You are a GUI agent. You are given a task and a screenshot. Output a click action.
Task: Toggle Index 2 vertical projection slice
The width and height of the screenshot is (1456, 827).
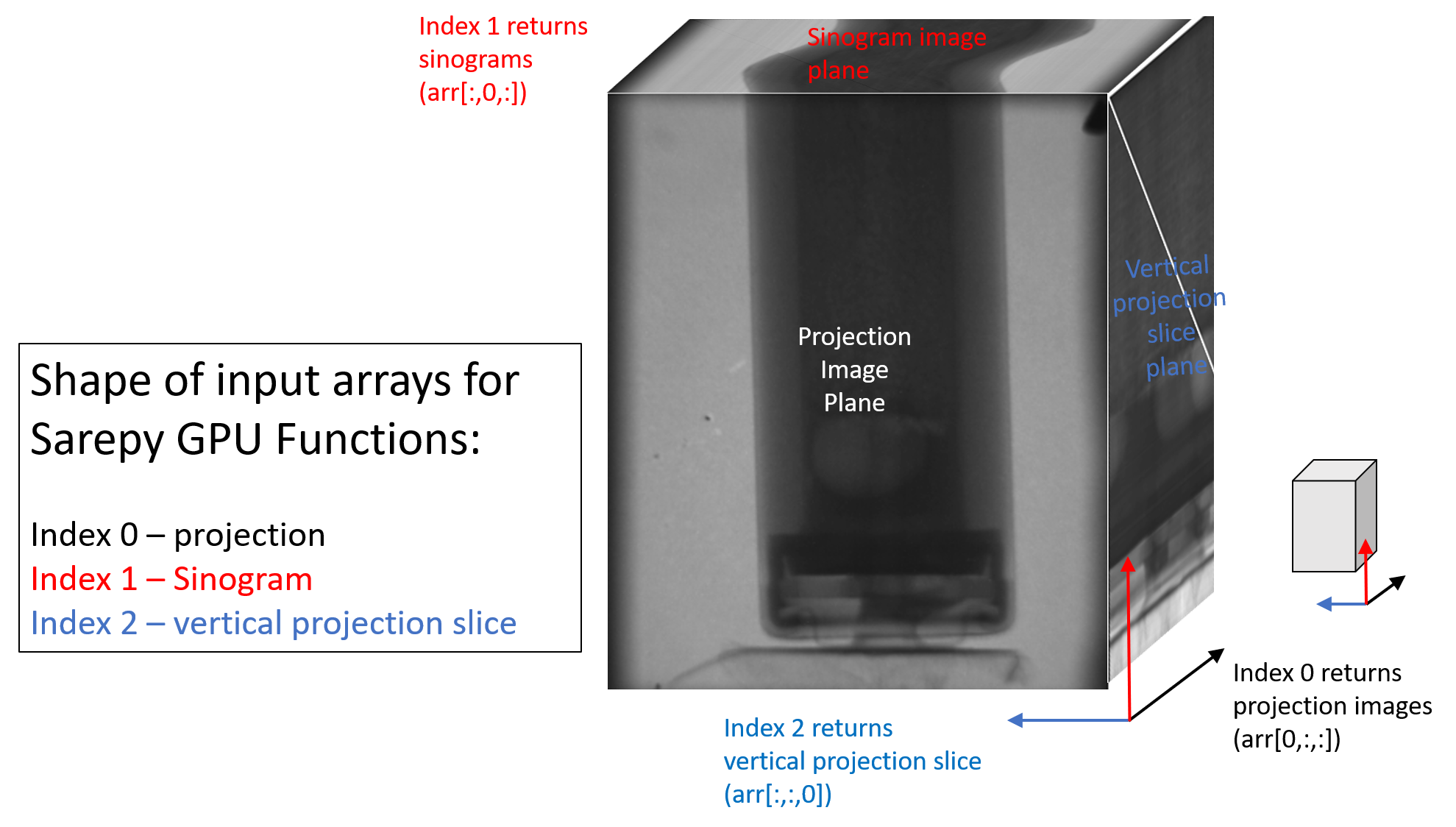click(x=230, y=619)
